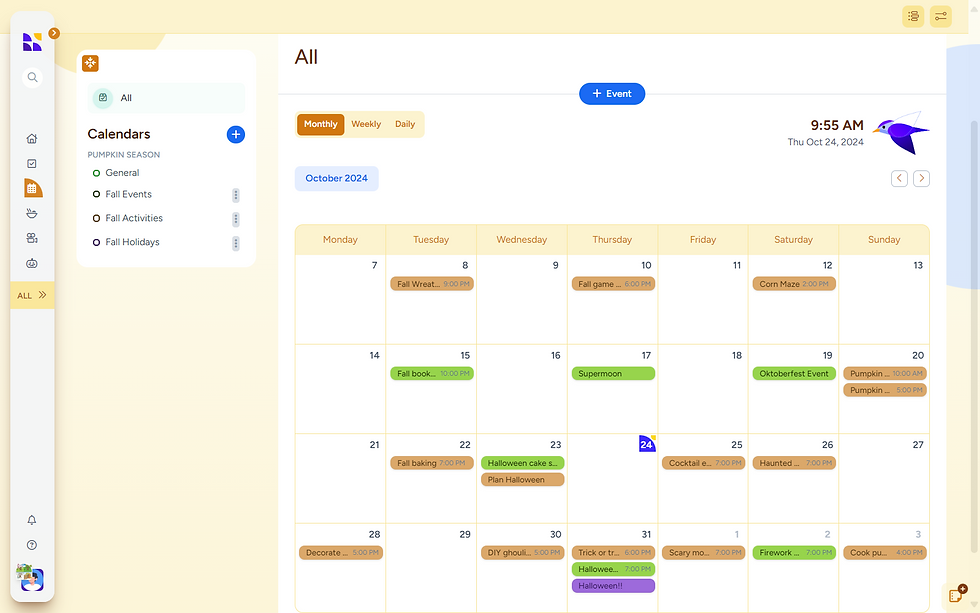980x613 pixels.
Task: Open purple Halloween!! event
Action: pos(613,586)
